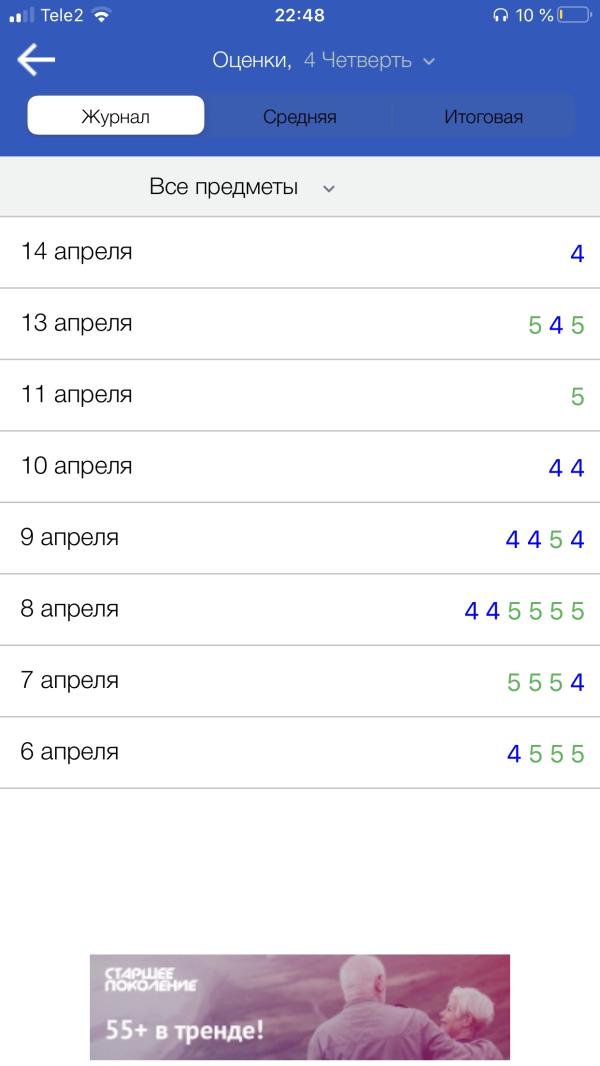Viewport: 600px width, 1066px height.
Task: Tap the headphones icon in status bar
Action: click(500, 16)
